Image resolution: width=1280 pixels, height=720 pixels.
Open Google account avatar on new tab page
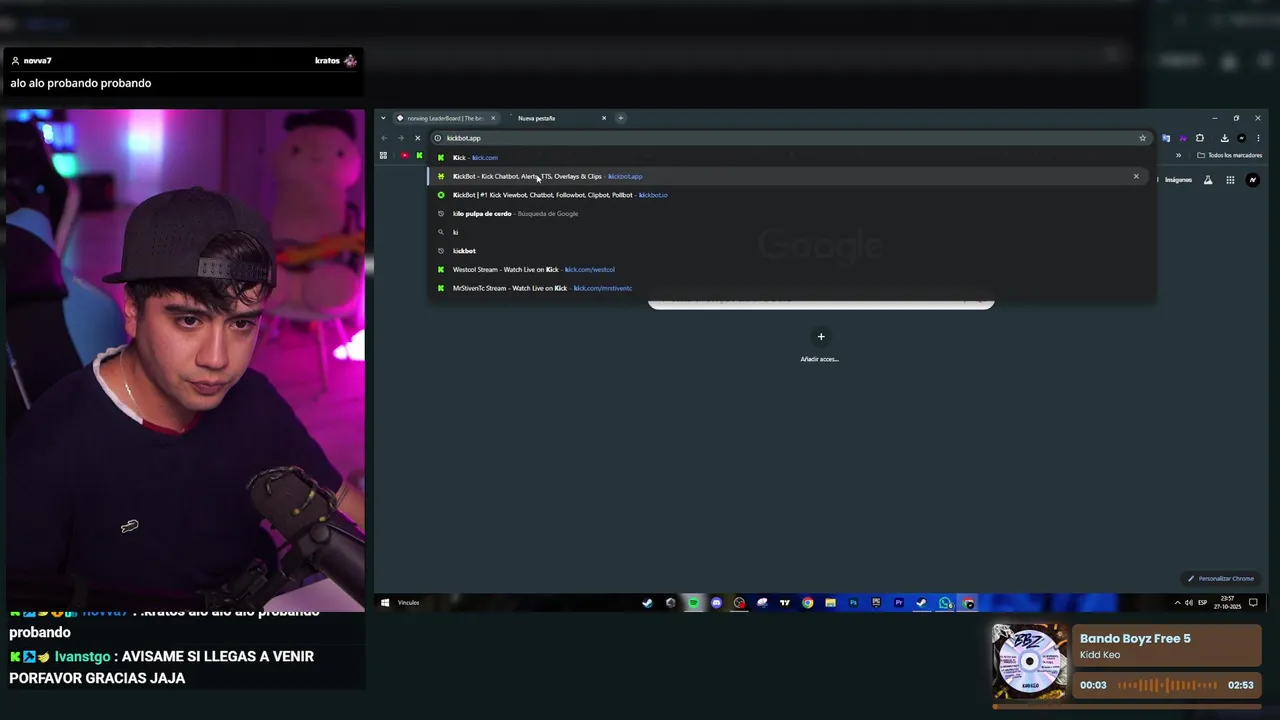[1252, 180]
